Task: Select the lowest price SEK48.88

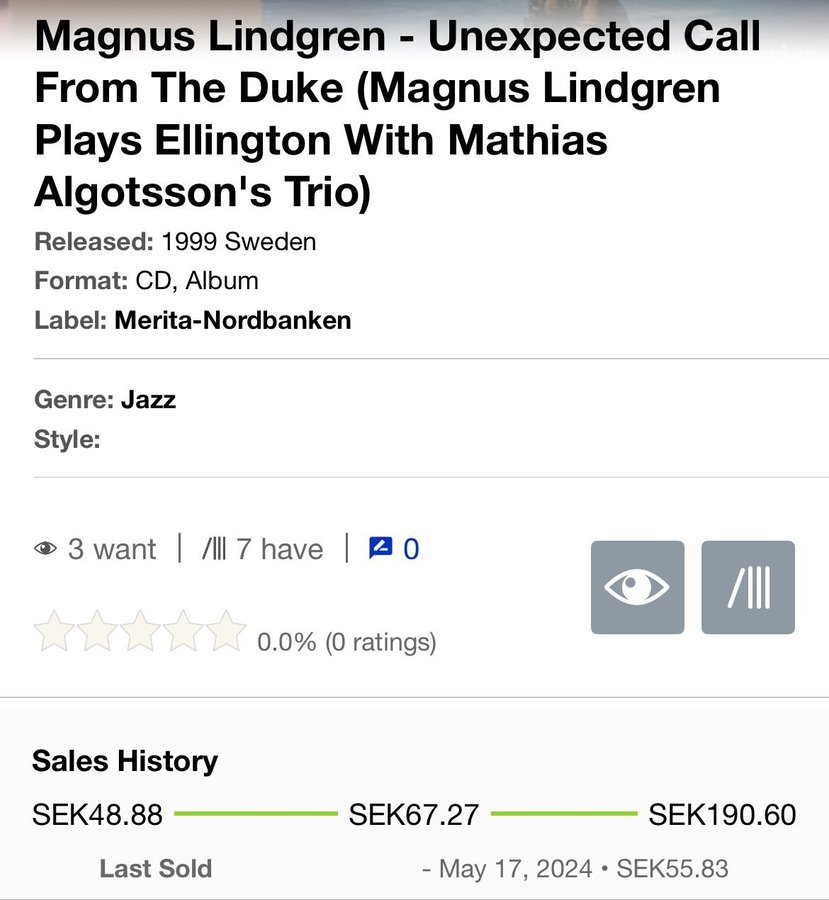Action: click(98, 814)
